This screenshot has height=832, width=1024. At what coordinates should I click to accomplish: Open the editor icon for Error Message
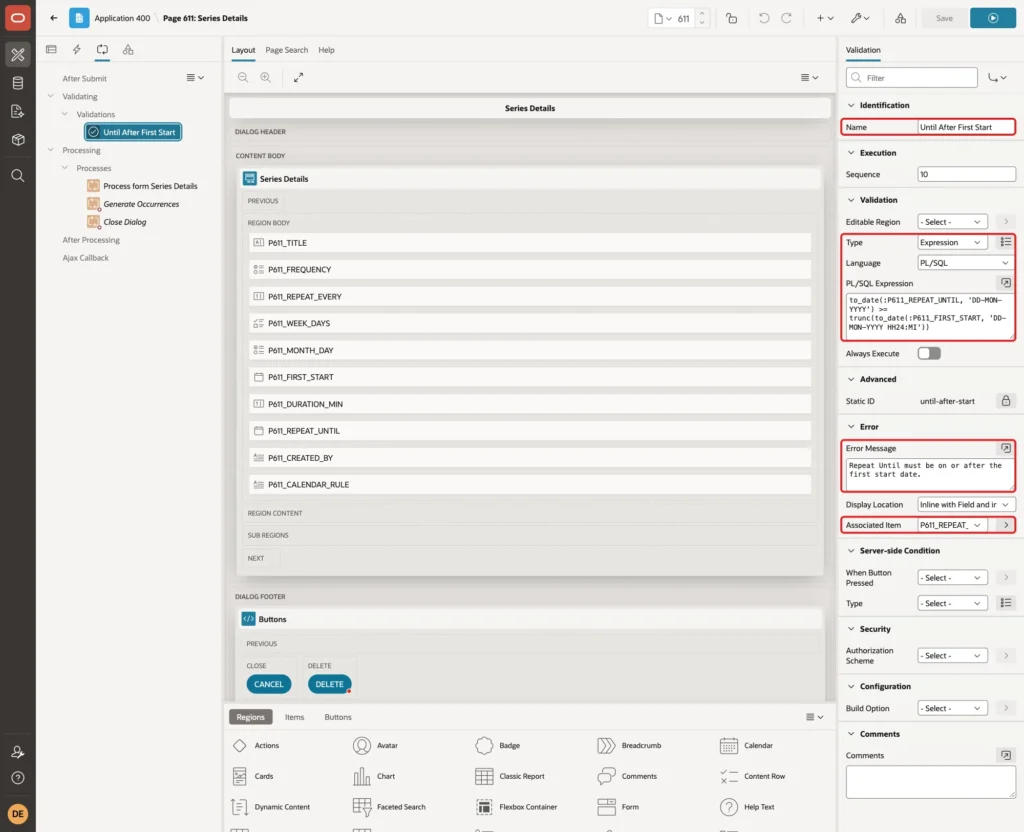[x=1006, y=448]
